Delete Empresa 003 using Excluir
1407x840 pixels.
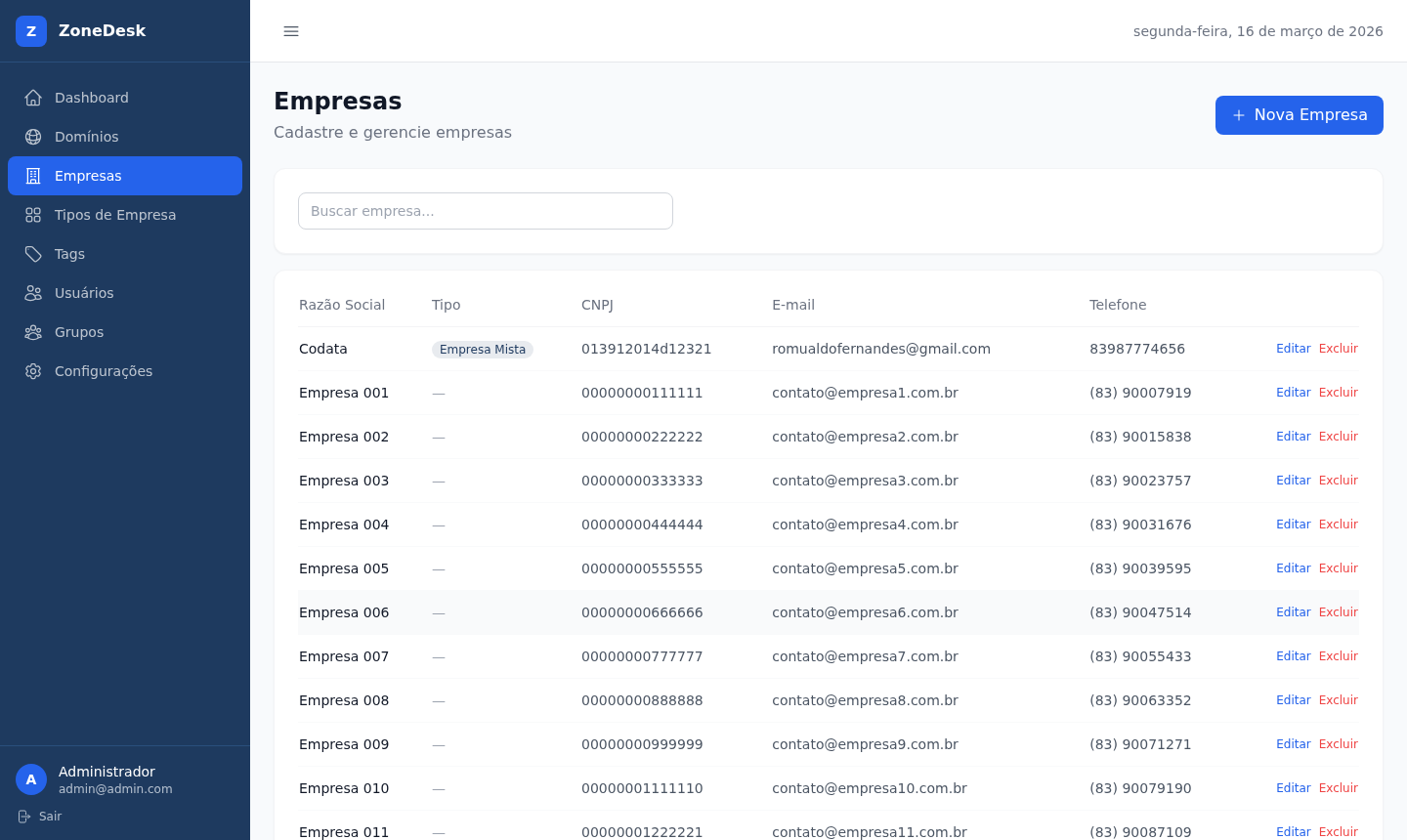pyautogui.click(x=1338, y=481)
